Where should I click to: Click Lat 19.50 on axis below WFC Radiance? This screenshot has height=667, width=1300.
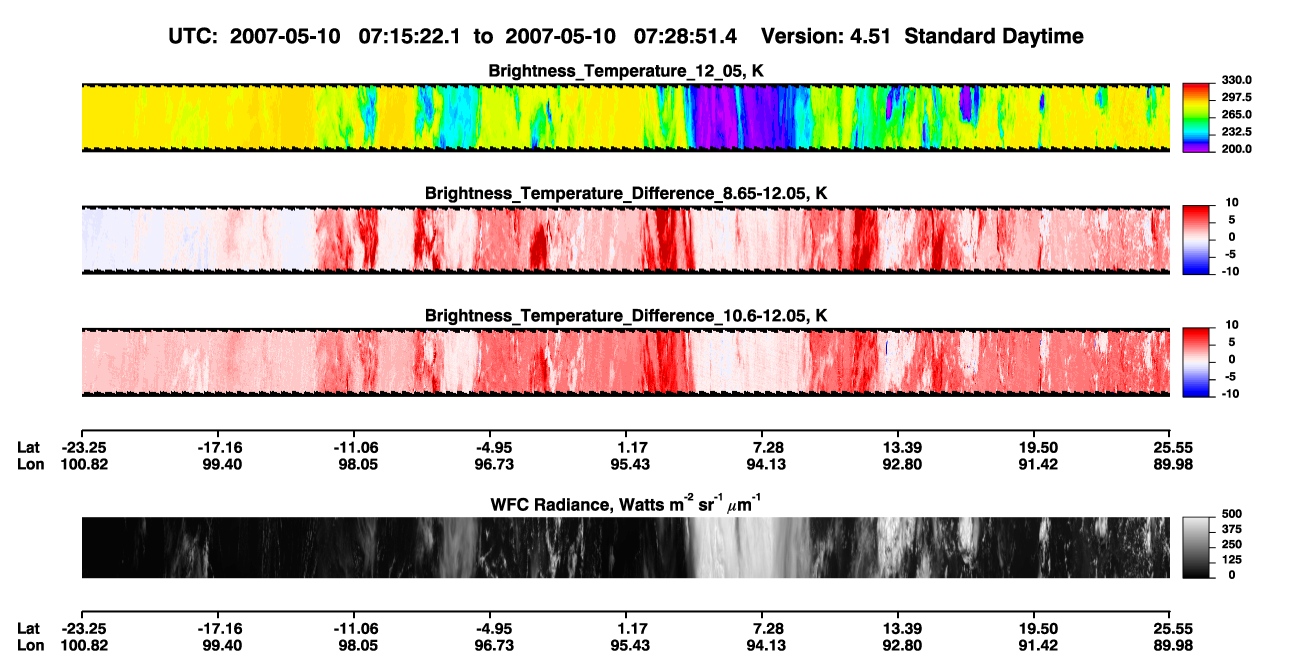tap(1036, 628)
